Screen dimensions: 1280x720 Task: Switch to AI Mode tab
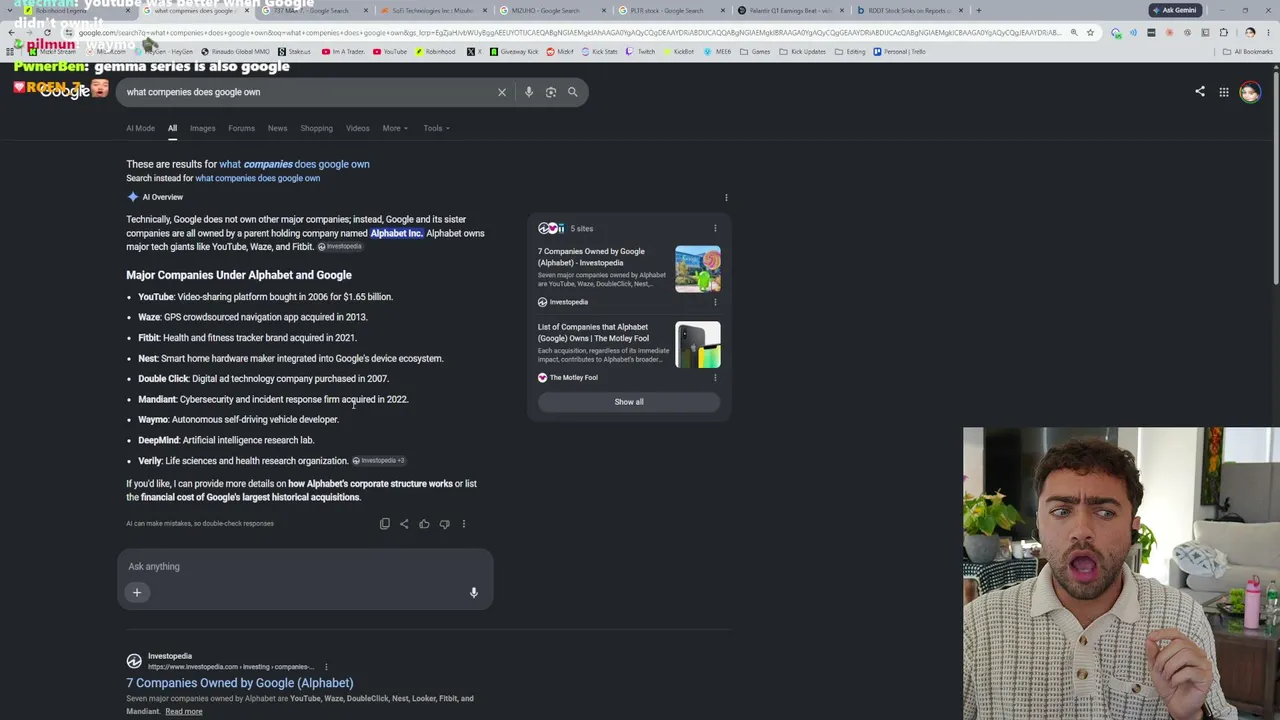coord(140,128)
